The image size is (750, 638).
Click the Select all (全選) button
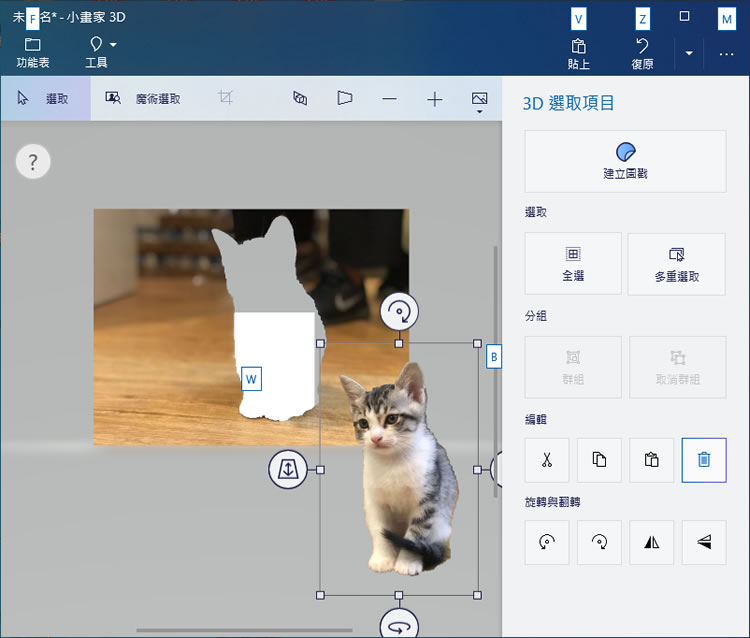tap(573, 264)
